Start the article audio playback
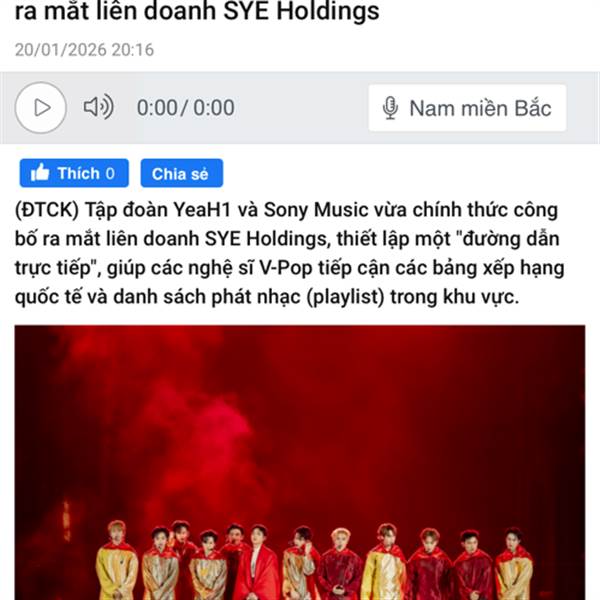 41,108
